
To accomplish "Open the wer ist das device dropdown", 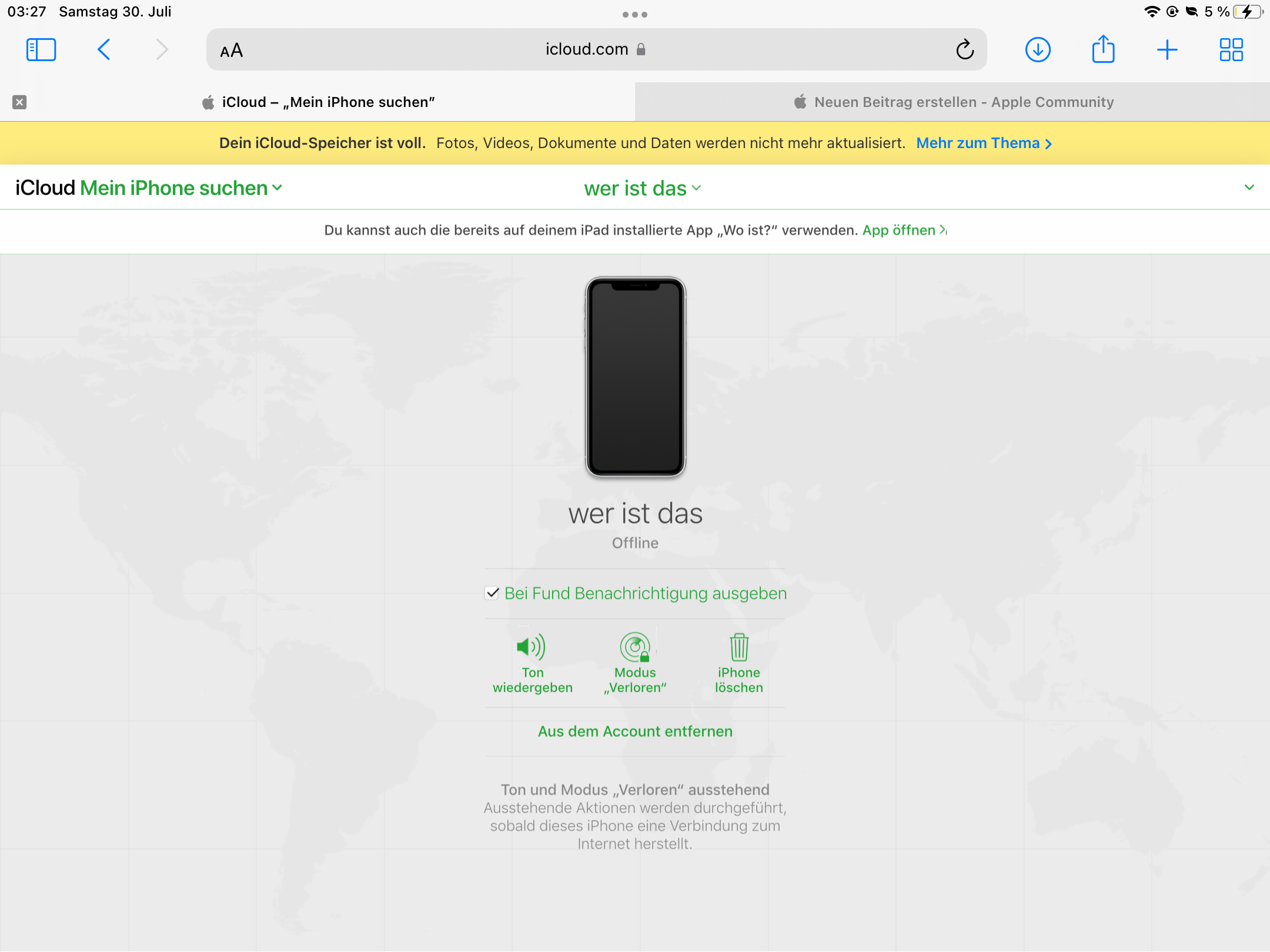I will click(x=642, y=189).
